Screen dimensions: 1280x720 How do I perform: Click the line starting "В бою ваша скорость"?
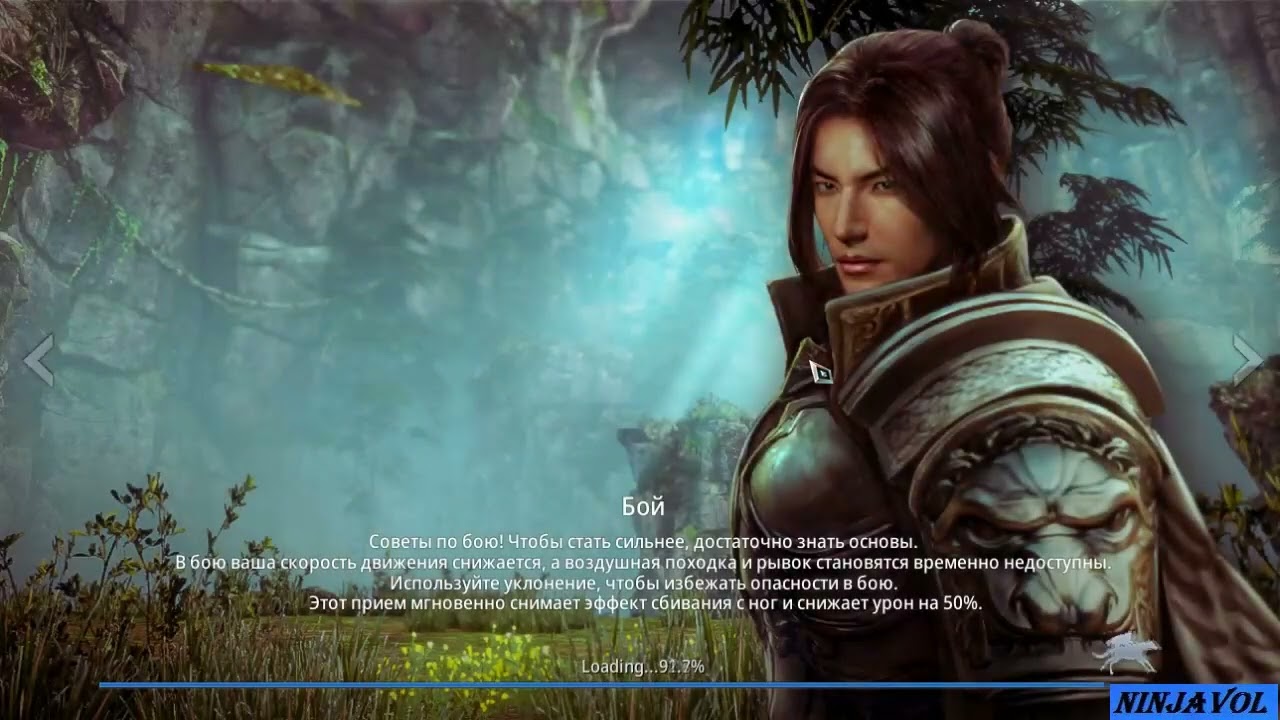643,563
